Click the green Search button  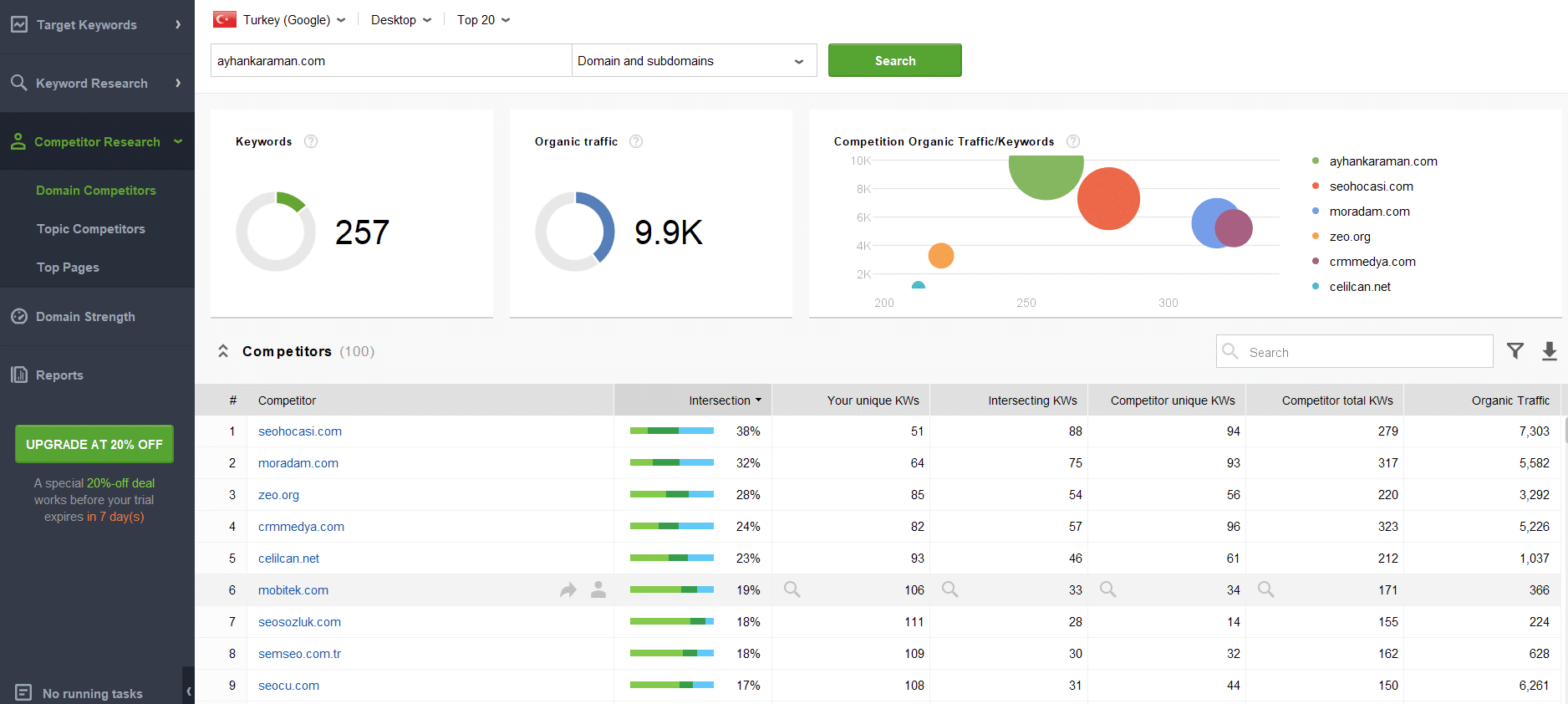point(894,60)
